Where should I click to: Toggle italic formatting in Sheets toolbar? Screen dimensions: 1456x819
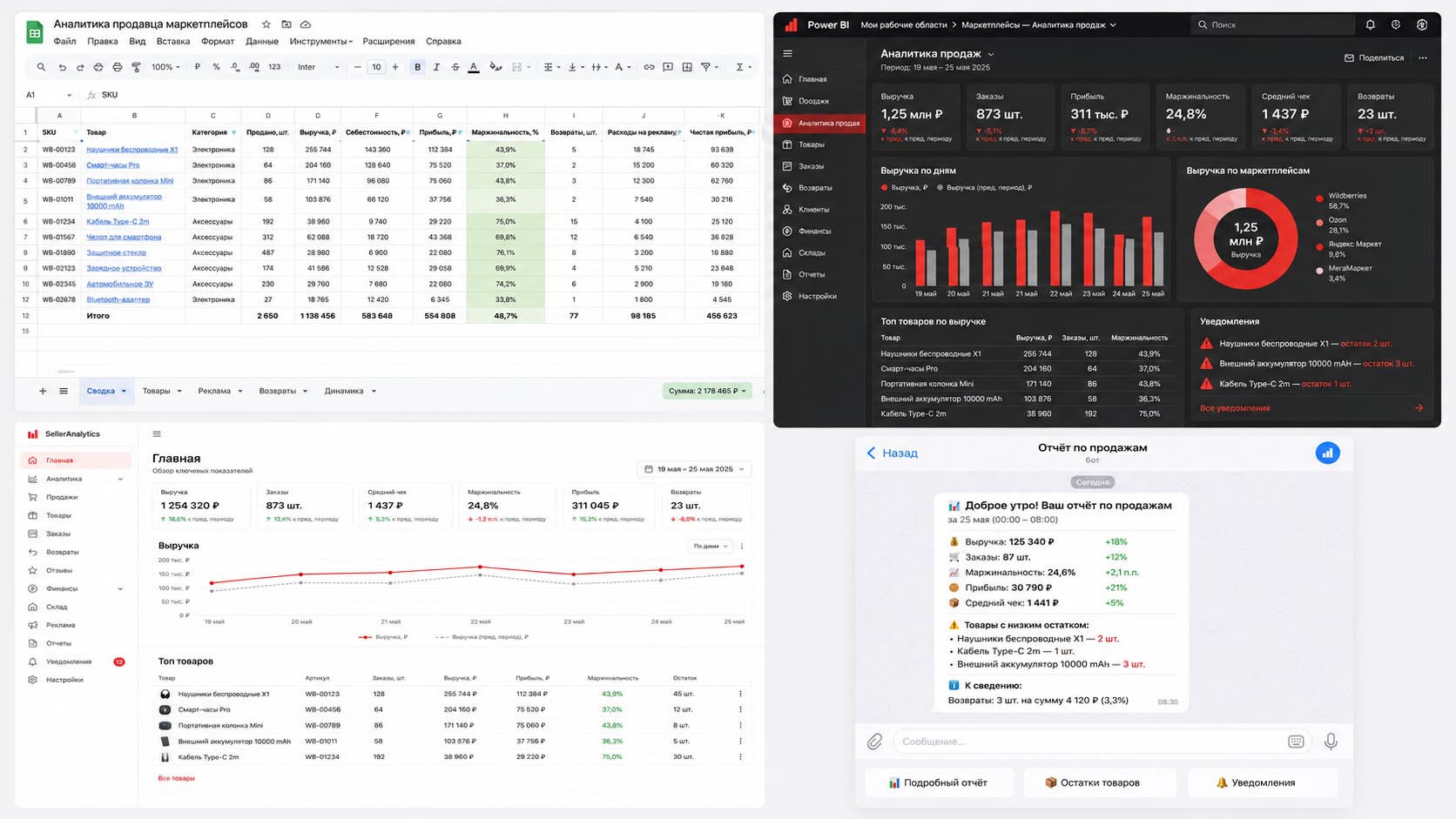point(436,67)
